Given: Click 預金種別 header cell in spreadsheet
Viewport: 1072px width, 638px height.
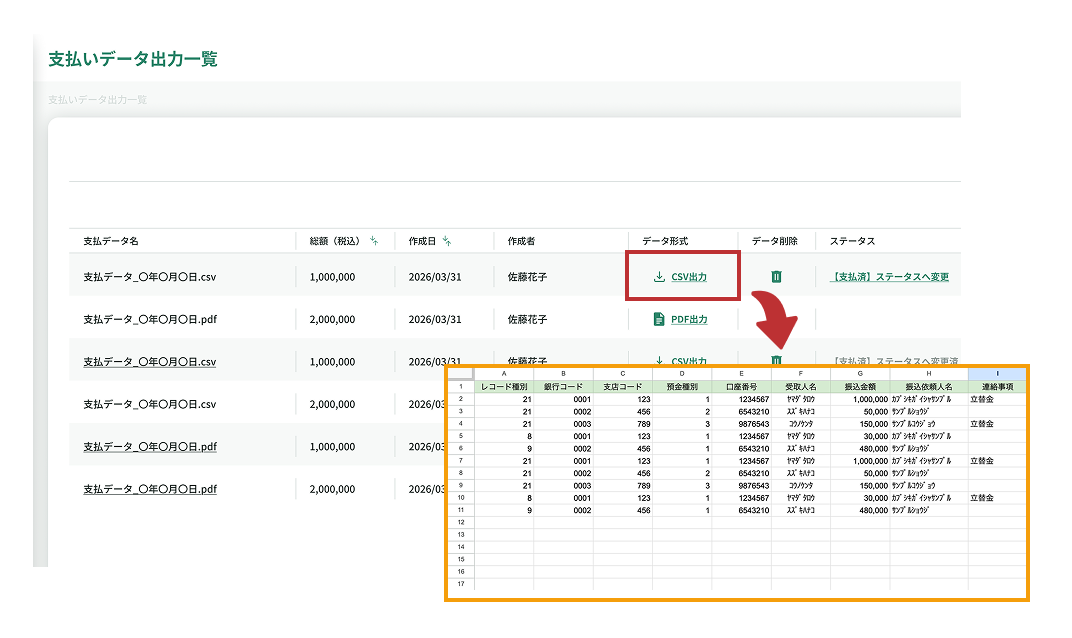Looking at the screenshot, I should [682, 386].
